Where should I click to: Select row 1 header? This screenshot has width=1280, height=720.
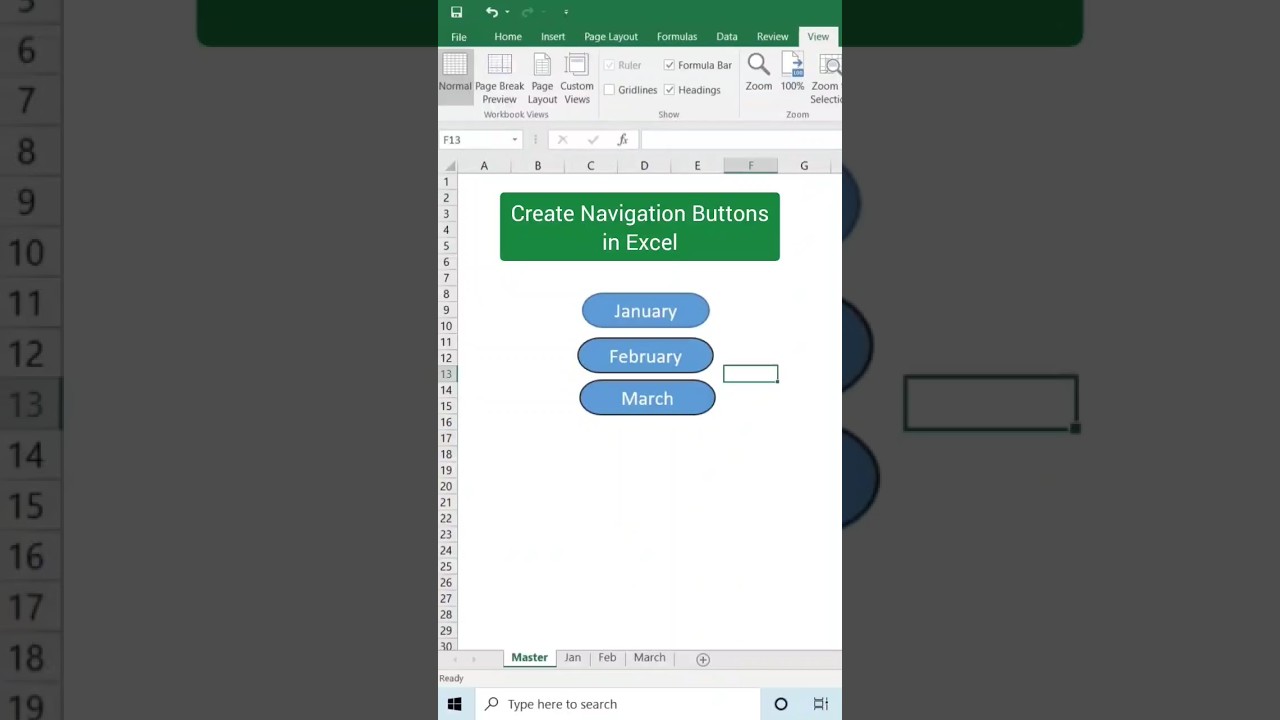[x=447, y=182]
